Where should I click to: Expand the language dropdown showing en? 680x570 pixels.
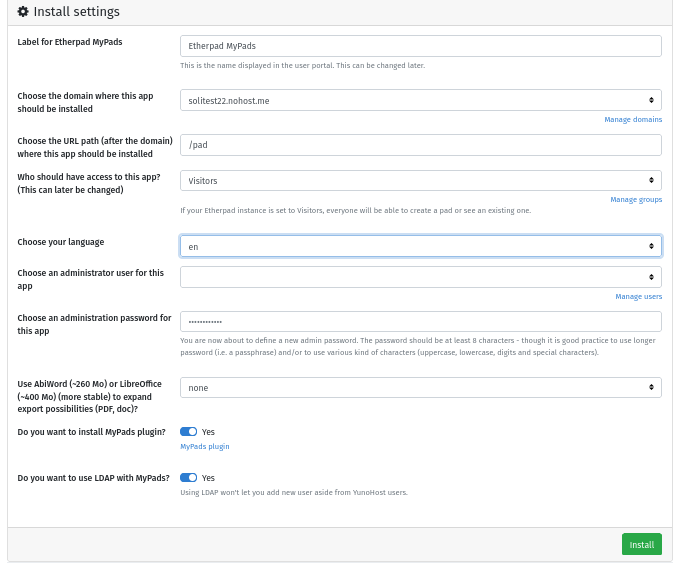421,246
